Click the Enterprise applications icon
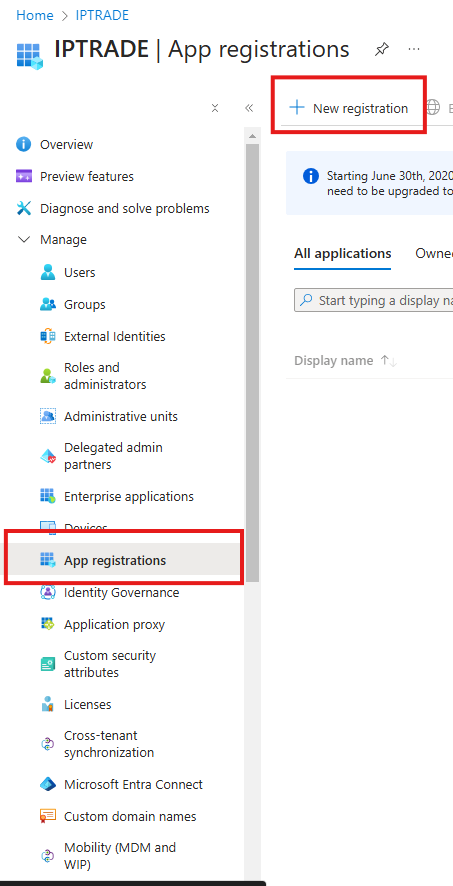The height and width of the screenshot is (886, 453). tap(48, 497)
